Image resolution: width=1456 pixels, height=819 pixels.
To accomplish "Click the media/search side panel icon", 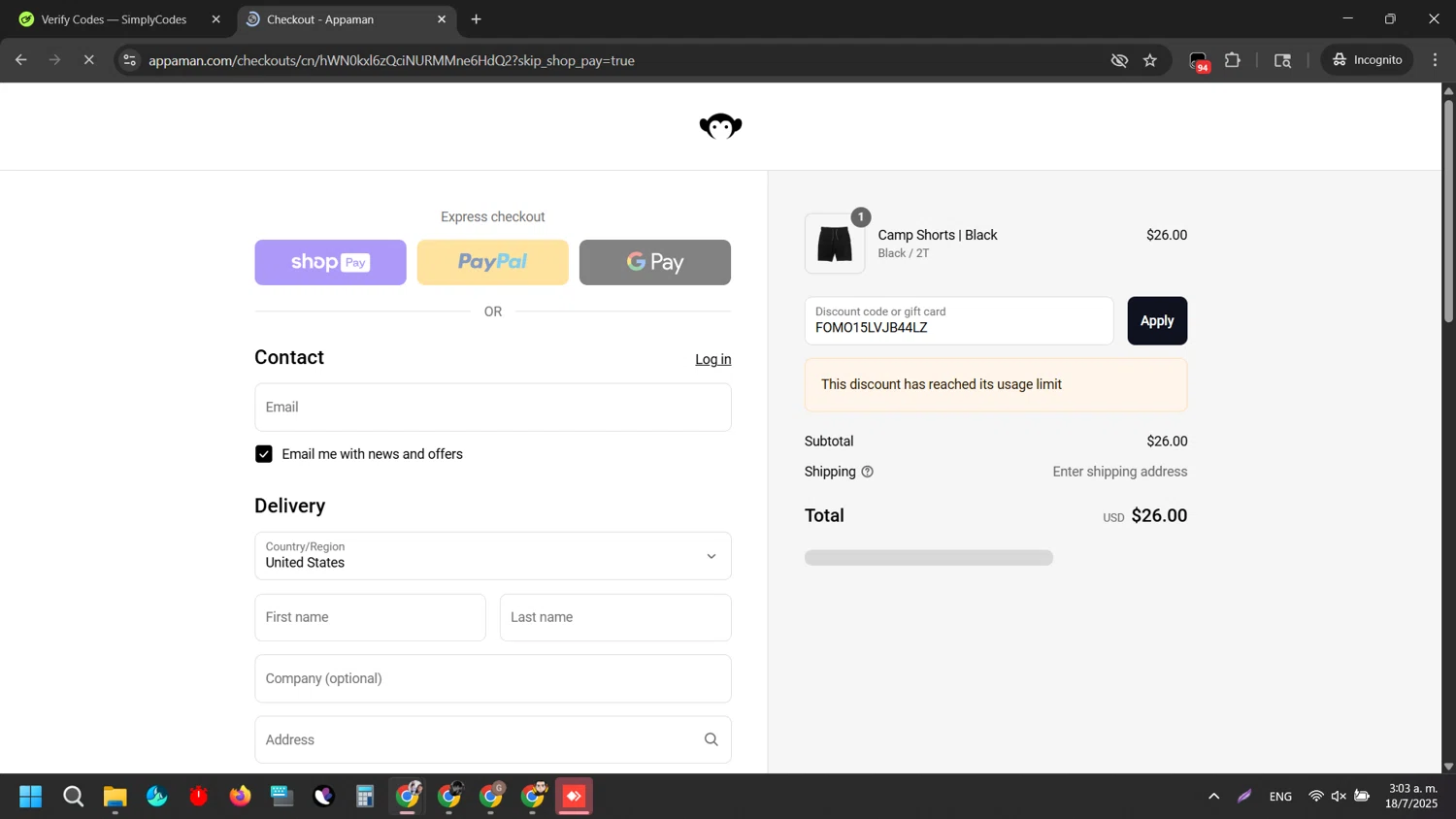I will click(1282, 60).
